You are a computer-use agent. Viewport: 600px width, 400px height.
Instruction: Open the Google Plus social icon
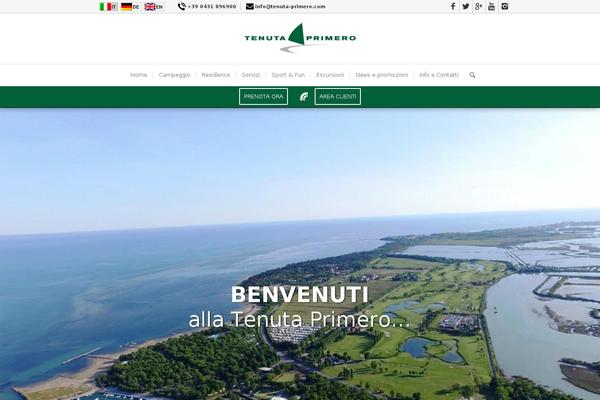[x=479, y=6]
